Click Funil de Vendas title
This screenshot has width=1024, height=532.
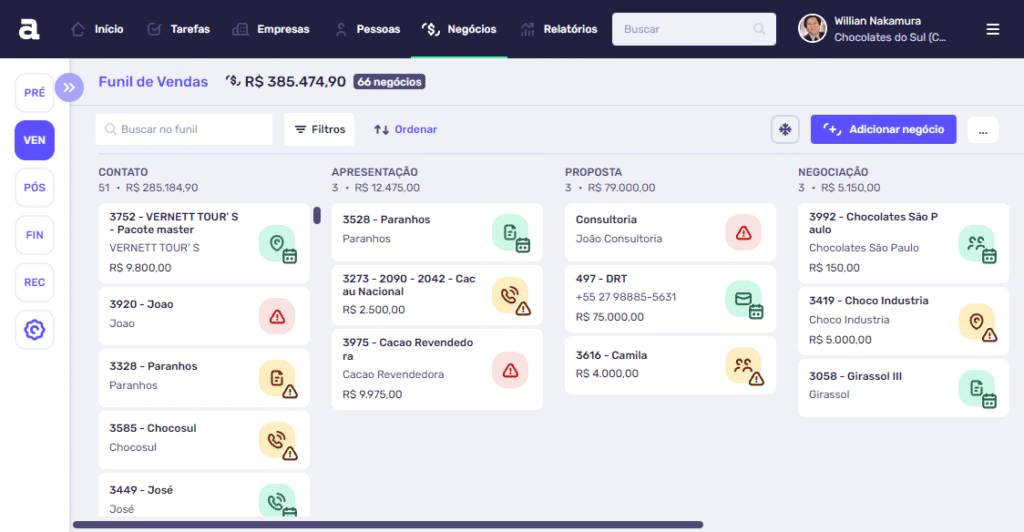tap(153, 82)
